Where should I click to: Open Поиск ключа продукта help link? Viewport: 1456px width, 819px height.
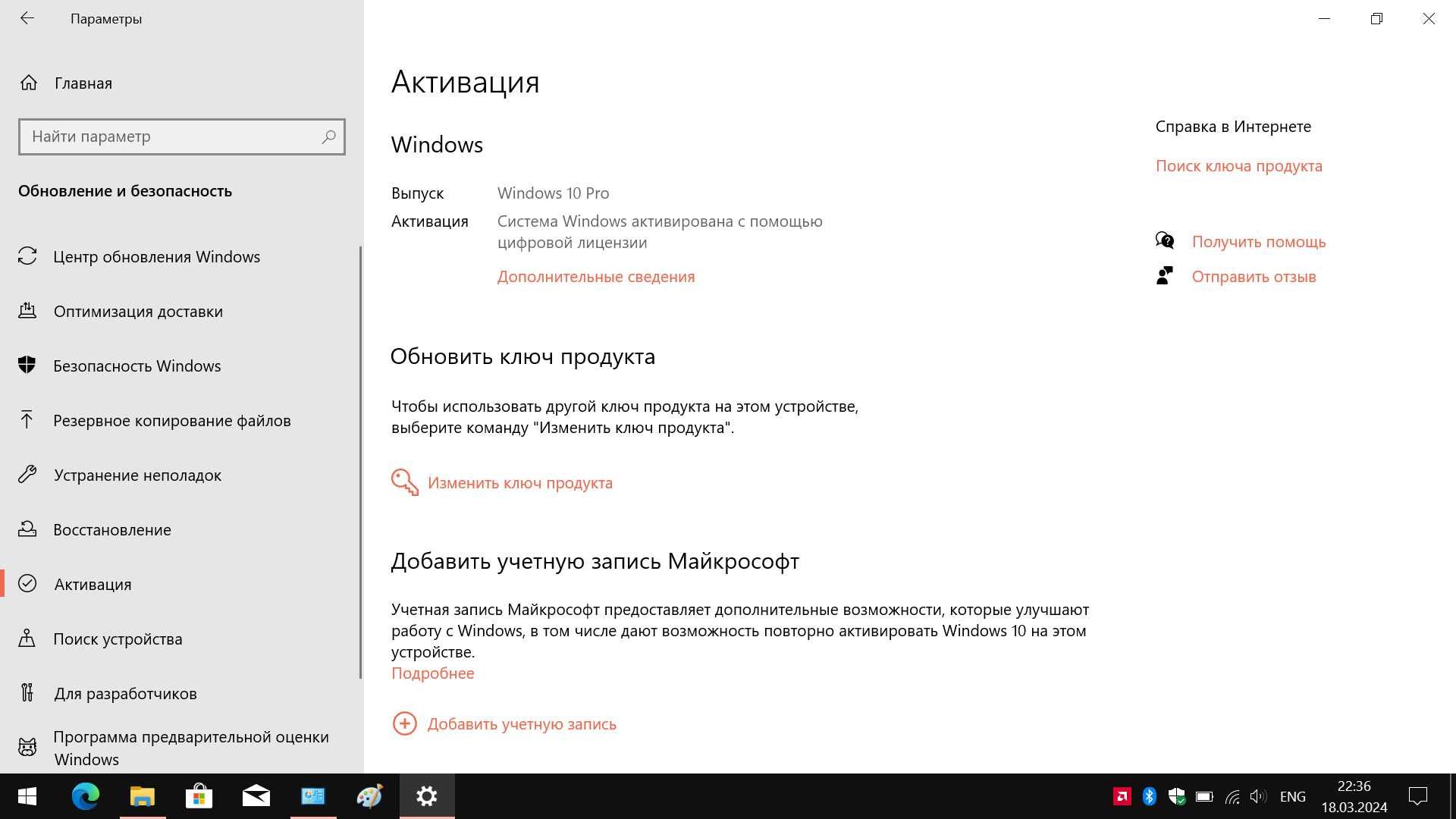pos(1239,165)
